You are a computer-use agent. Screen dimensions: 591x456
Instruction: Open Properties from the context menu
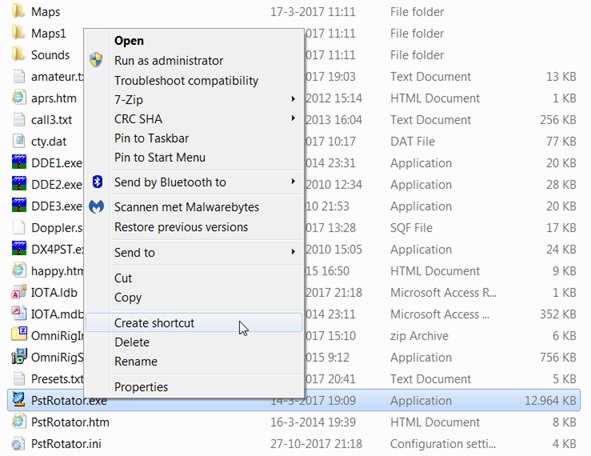pos(141,387)
